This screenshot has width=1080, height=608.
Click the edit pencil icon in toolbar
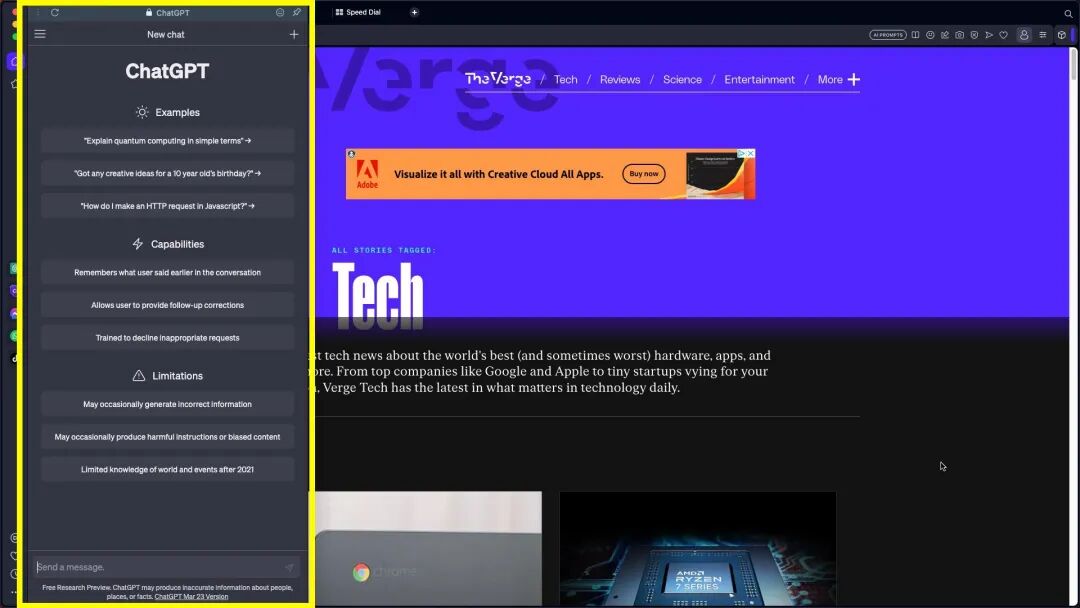[x=945, y=34]
